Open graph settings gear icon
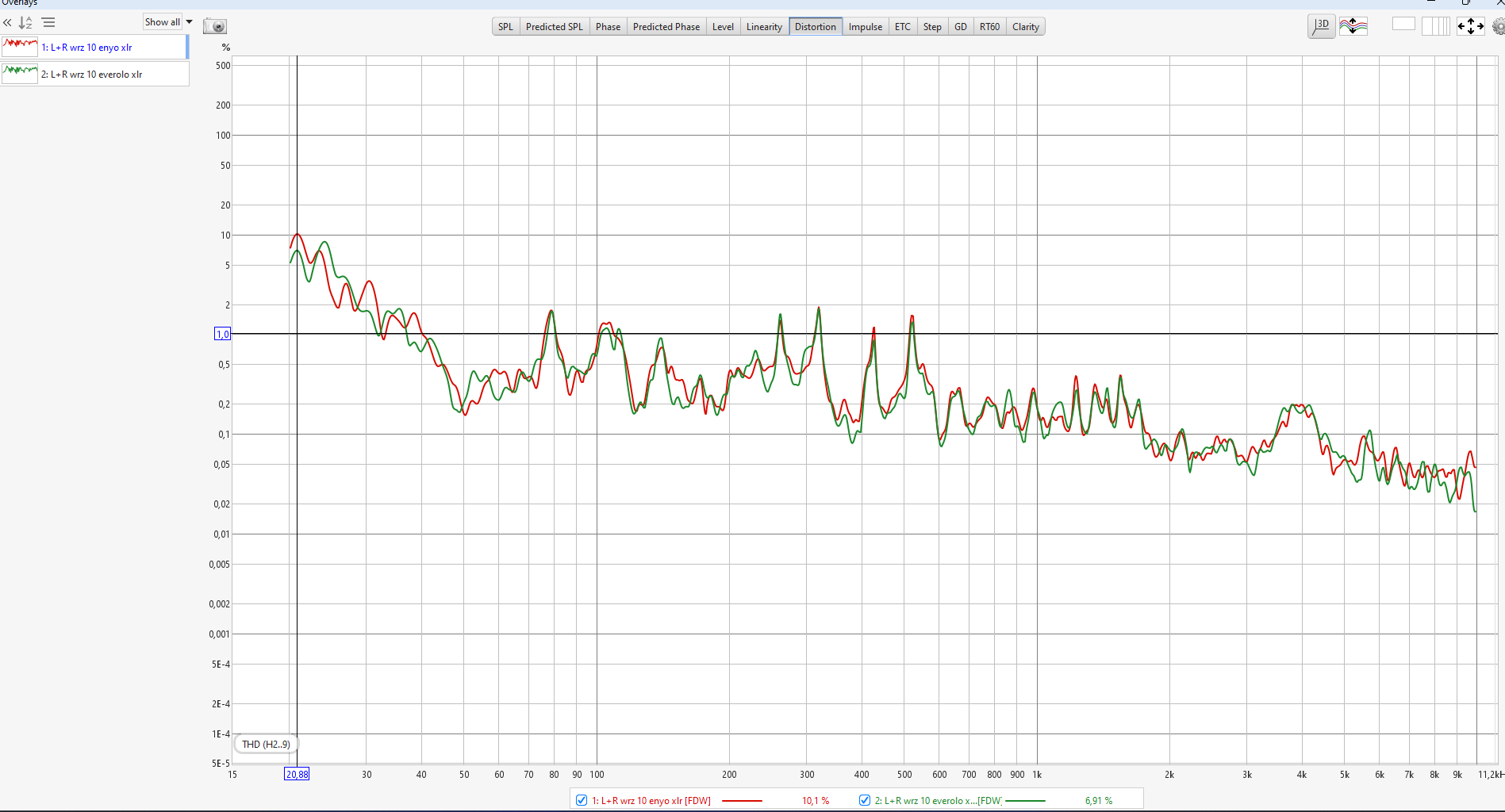Screen dimensions: 1505x812 pos(1498,27)
